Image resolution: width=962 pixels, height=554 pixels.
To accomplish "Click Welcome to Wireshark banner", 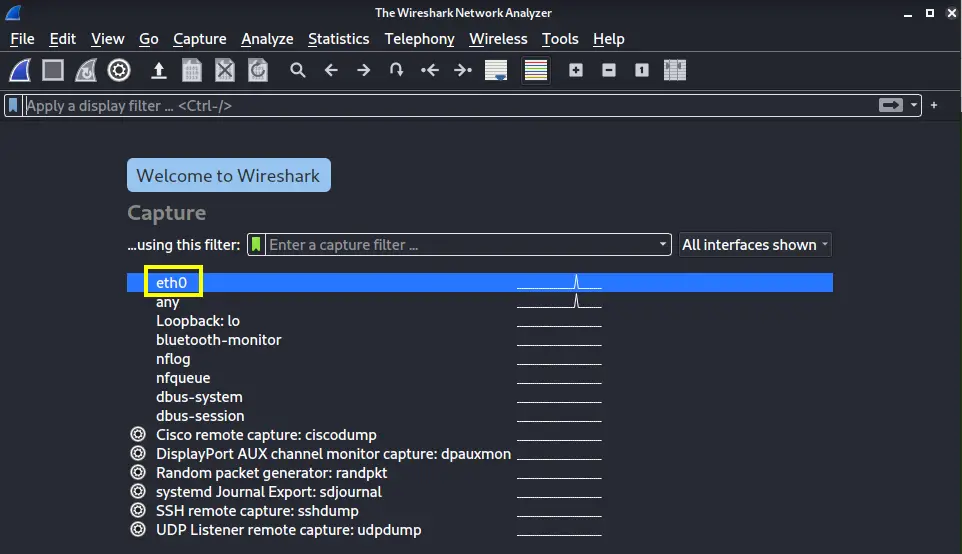I will pos(229,175).
